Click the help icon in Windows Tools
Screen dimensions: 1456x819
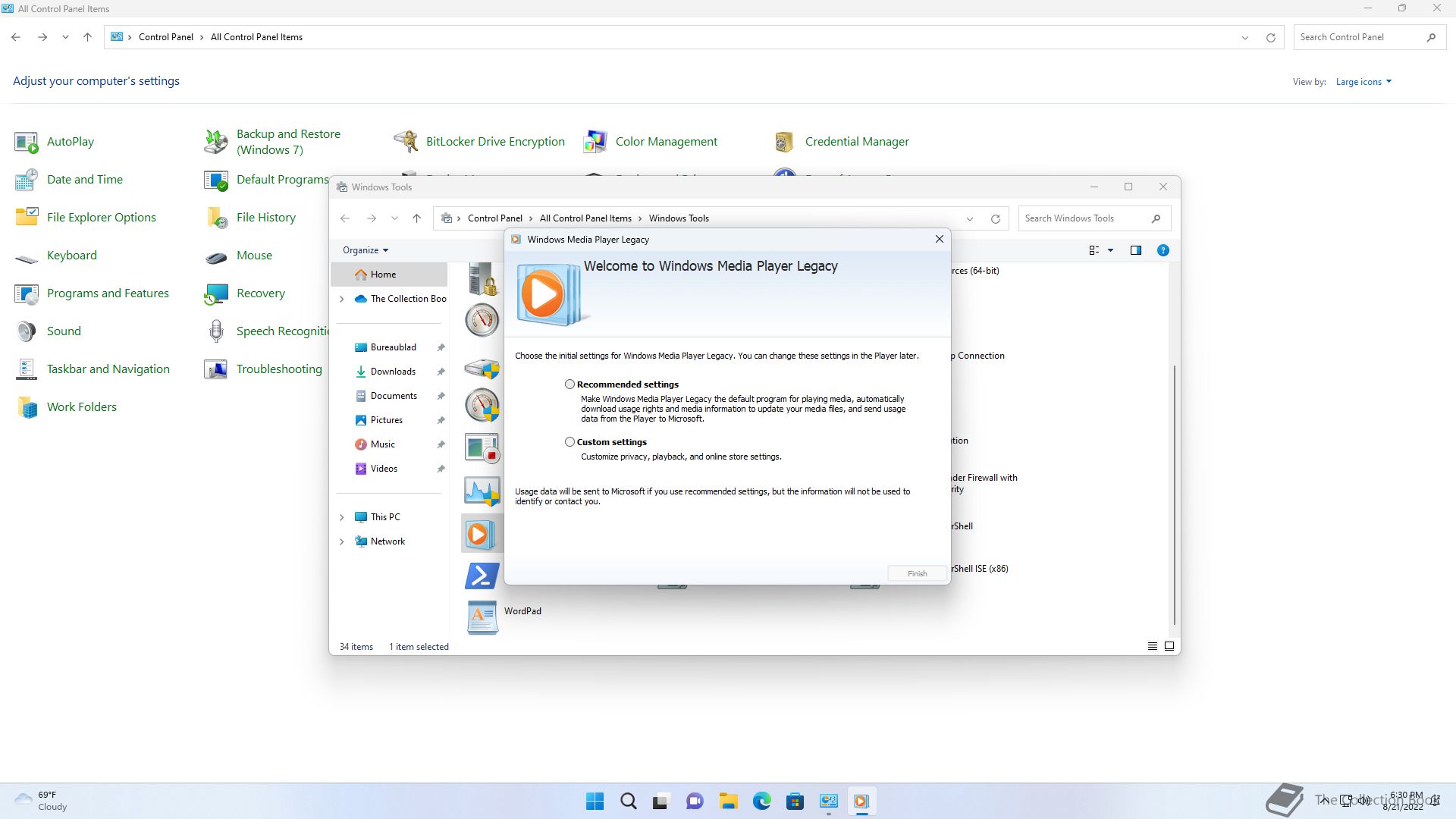(x=1163, y=250)
